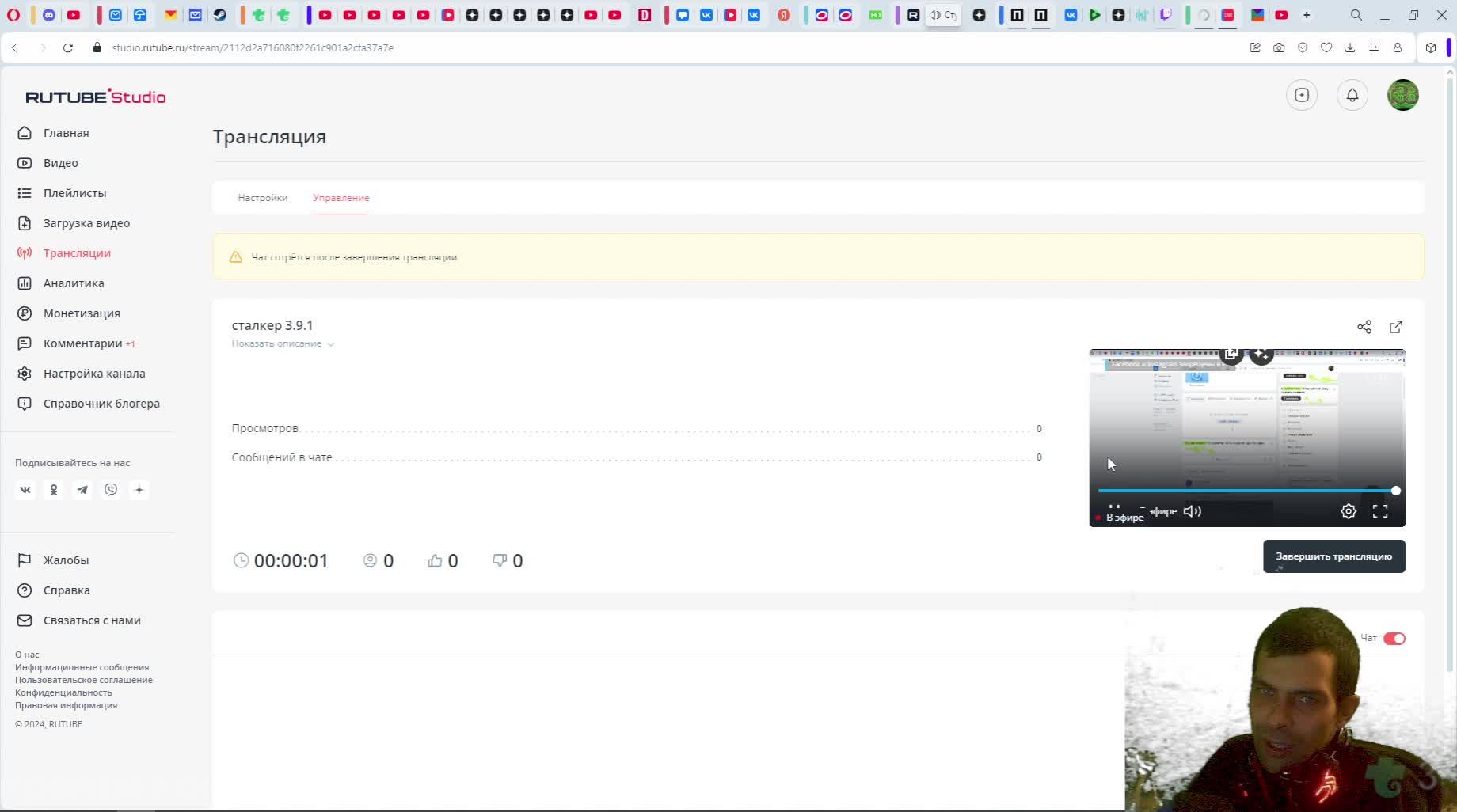The width and height of the screenshot is (1457, 812).
Task: Open Комментарии section
Action: pos(76,343)
